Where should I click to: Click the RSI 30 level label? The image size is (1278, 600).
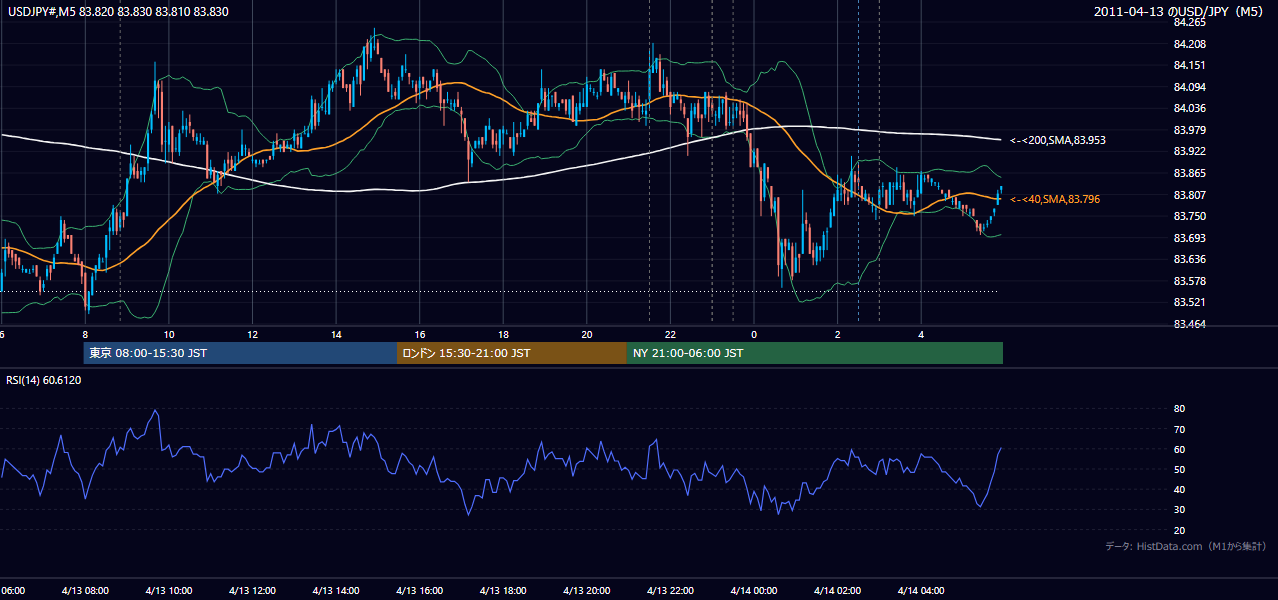coord(1179,510)
